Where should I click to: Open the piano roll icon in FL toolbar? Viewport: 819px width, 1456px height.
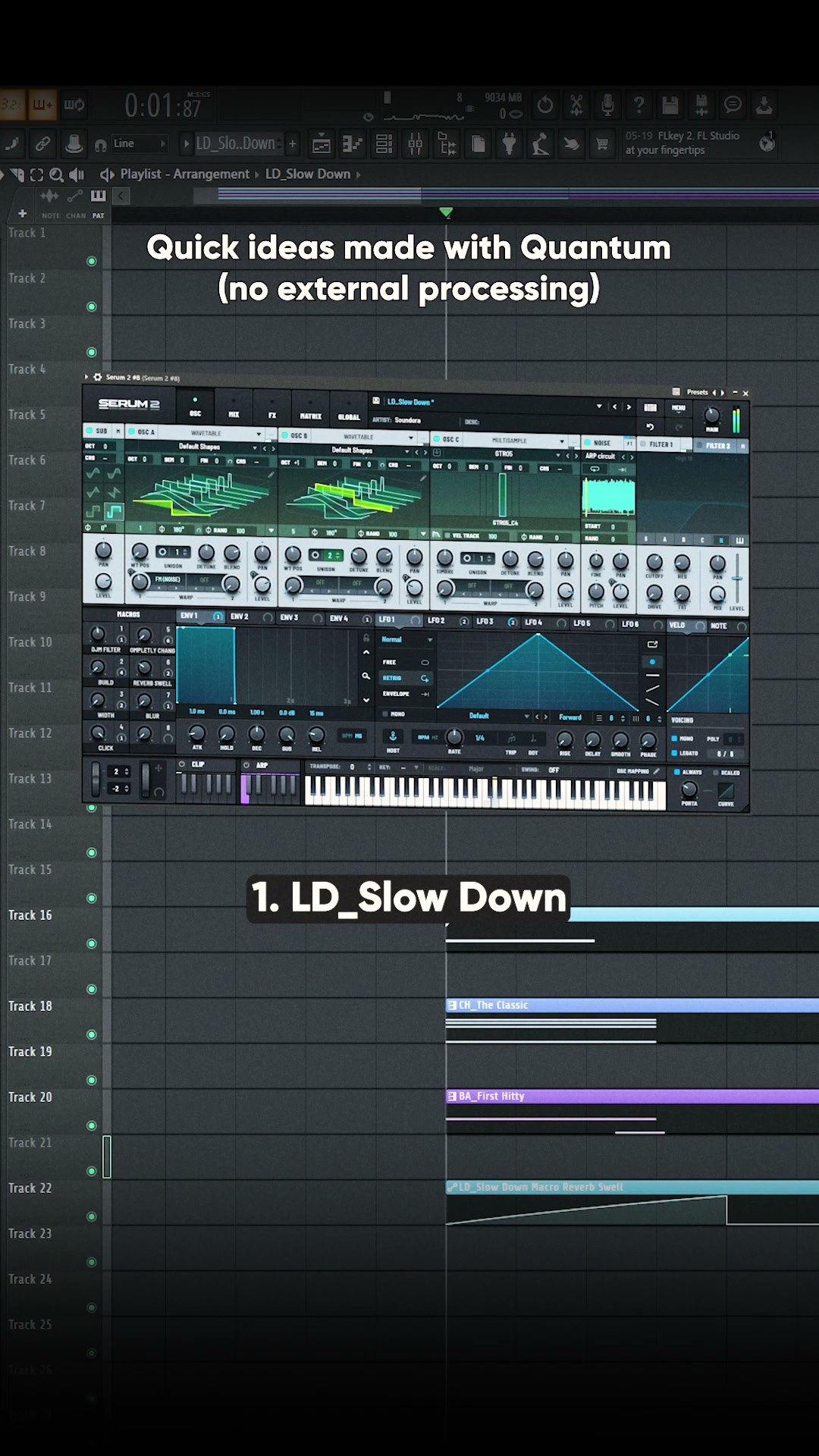tap(353, 143)
